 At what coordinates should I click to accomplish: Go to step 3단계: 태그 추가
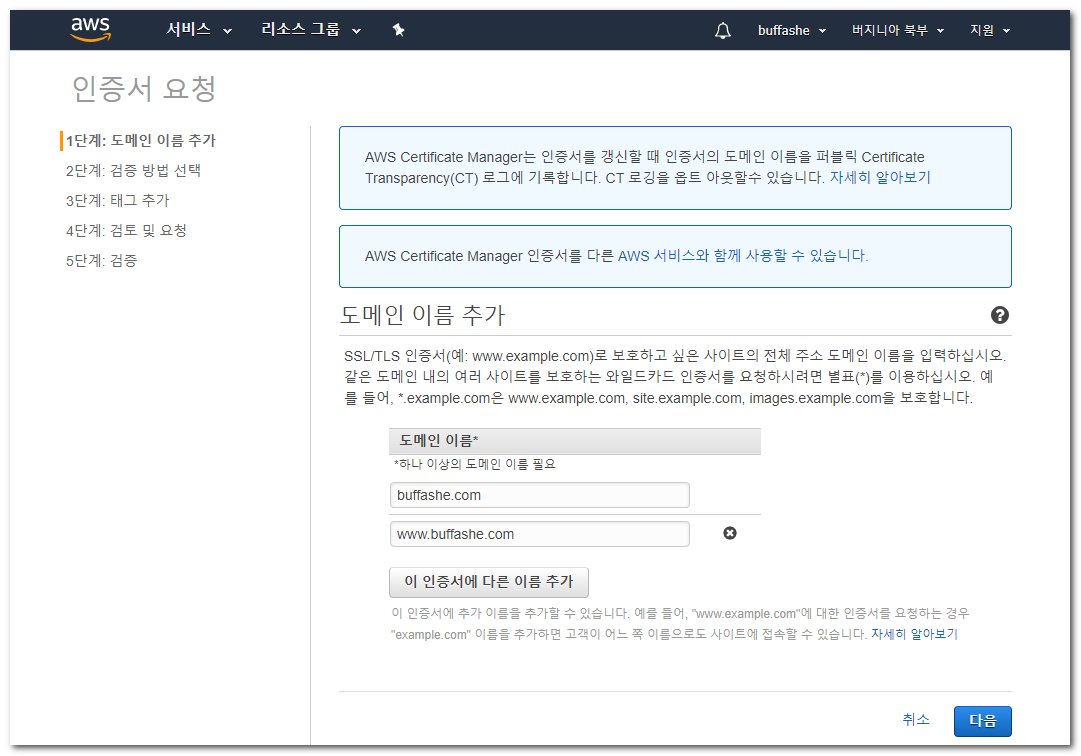117,201
